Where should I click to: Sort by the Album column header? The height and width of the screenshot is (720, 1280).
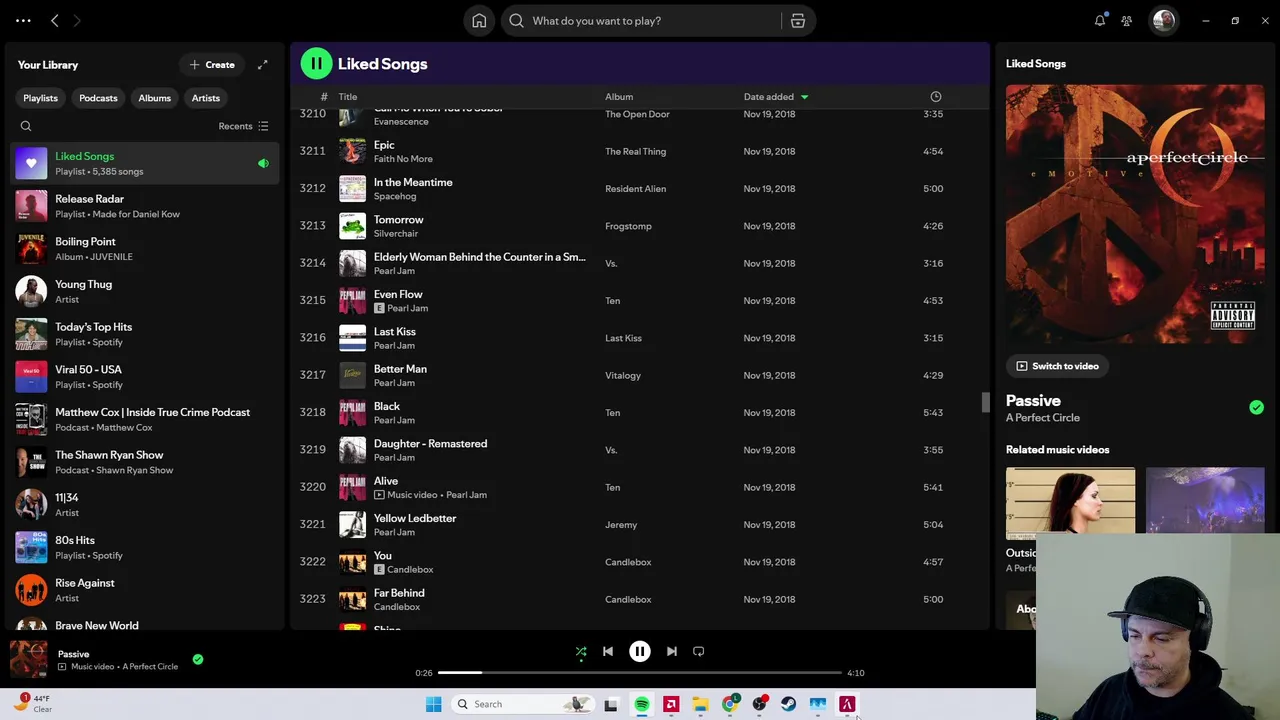coord(619,97)
